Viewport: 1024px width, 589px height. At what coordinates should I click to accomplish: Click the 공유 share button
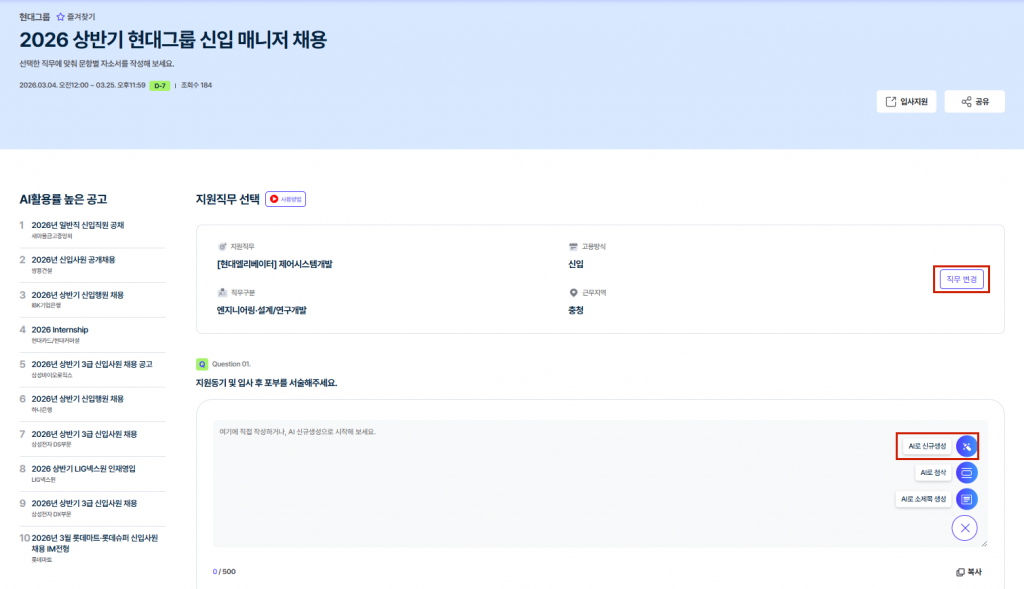point(974,102)
